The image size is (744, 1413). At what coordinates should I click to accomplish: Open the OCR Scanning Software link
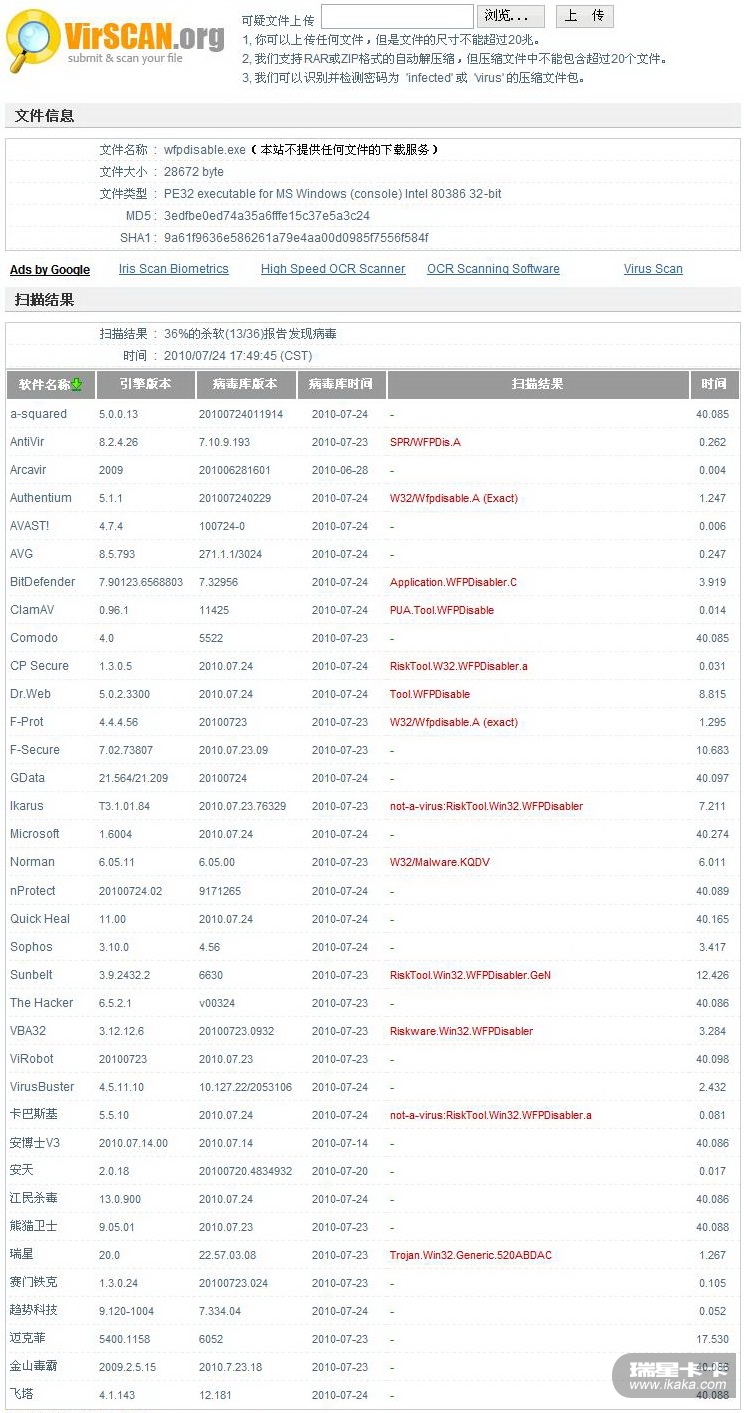pos(493,269)
